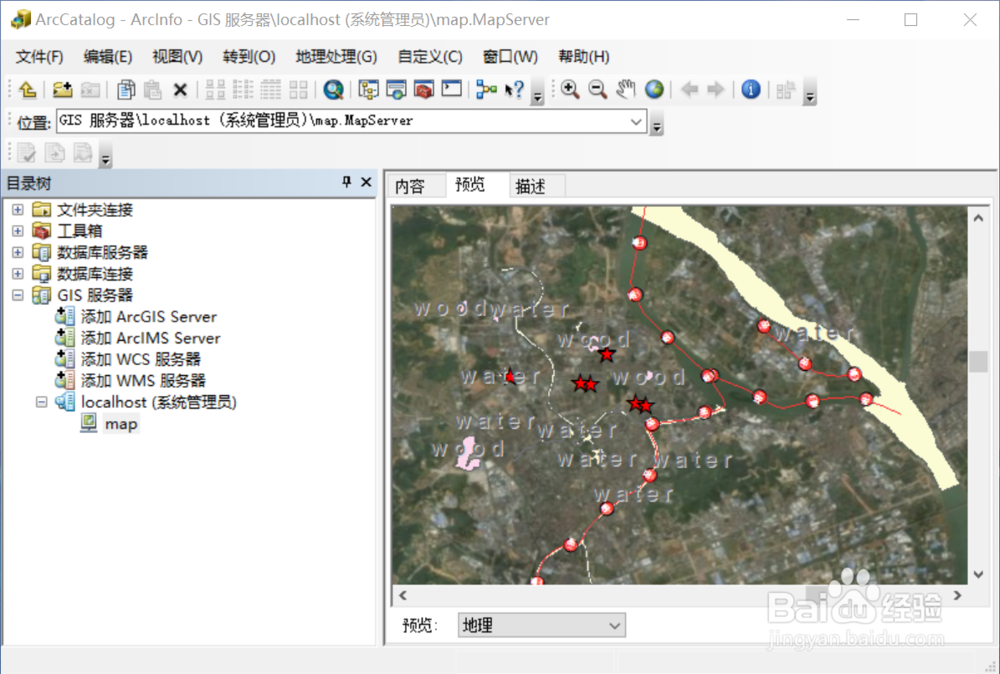Image resolution: width=1000 pixels, height=674 pixels.
Task: Open the 文件(F) menu
Action: [39, 57]
